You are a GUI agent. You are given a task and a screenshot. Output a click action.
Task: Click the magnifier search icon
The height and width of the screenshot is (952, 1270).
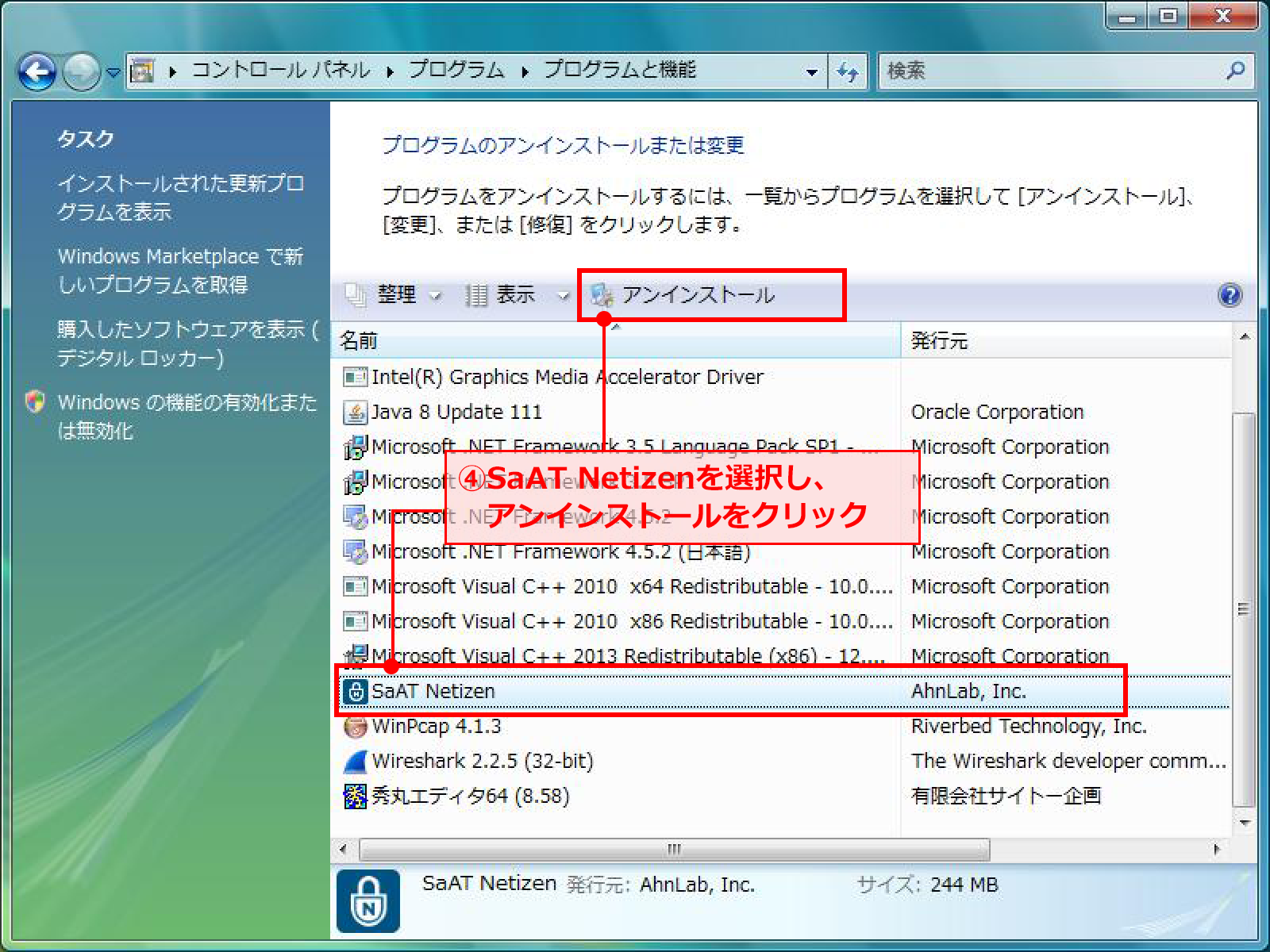pos(1236,71)
